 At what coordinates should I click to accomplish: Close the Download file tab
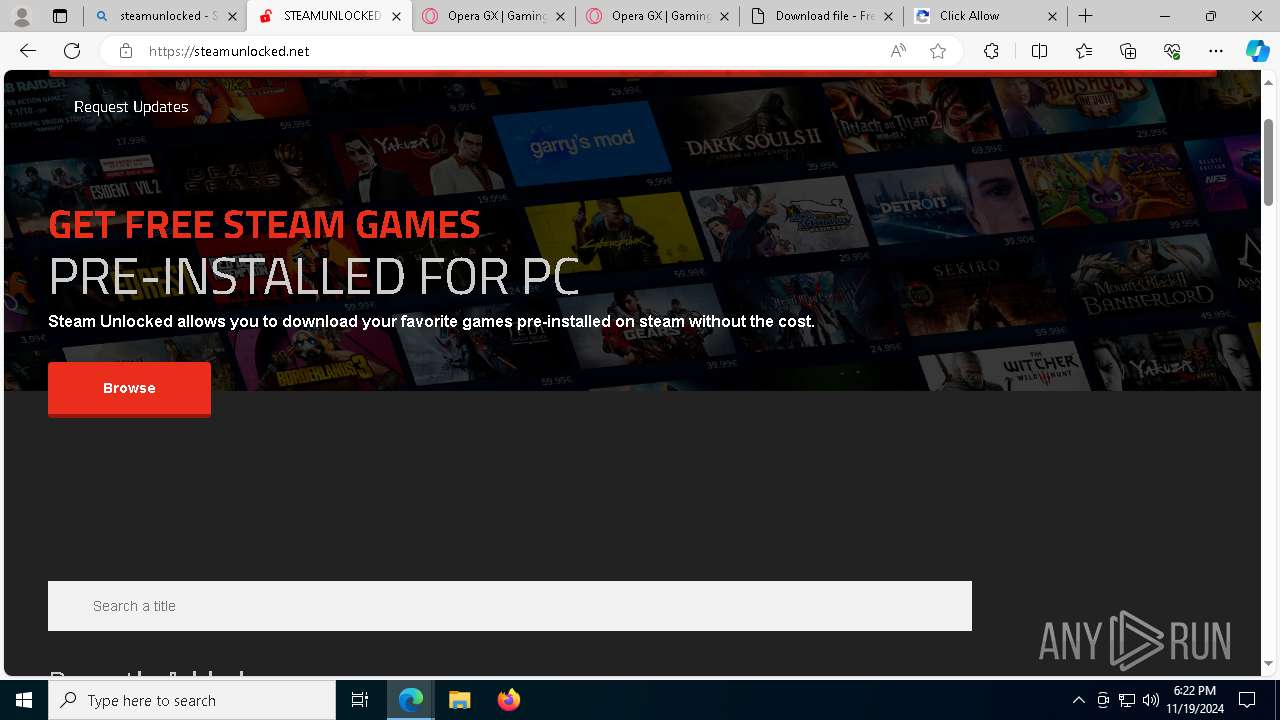[x=888, y=16]
